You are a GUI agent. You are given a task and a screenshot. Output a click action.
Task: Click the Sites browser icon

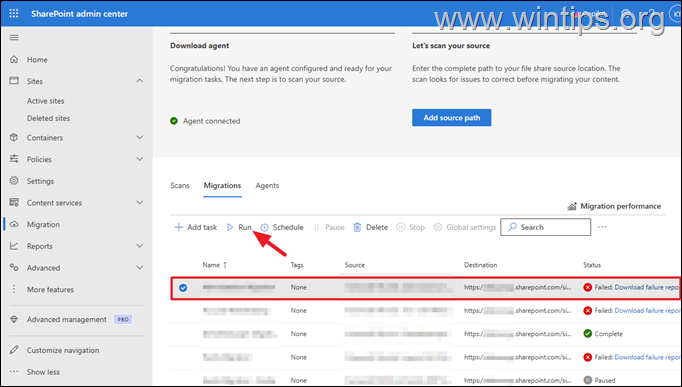14,81
